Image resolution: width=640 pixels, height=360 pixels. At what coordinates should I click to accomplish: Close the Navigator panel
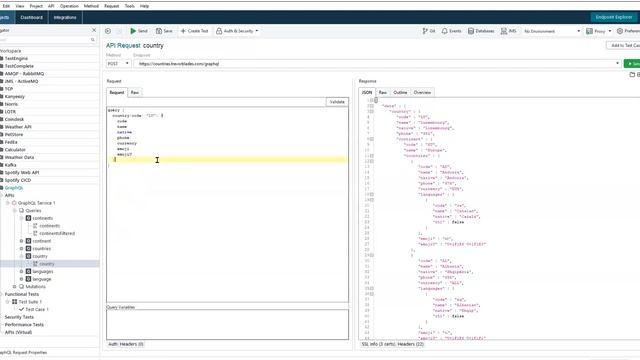tap(94, 30)
